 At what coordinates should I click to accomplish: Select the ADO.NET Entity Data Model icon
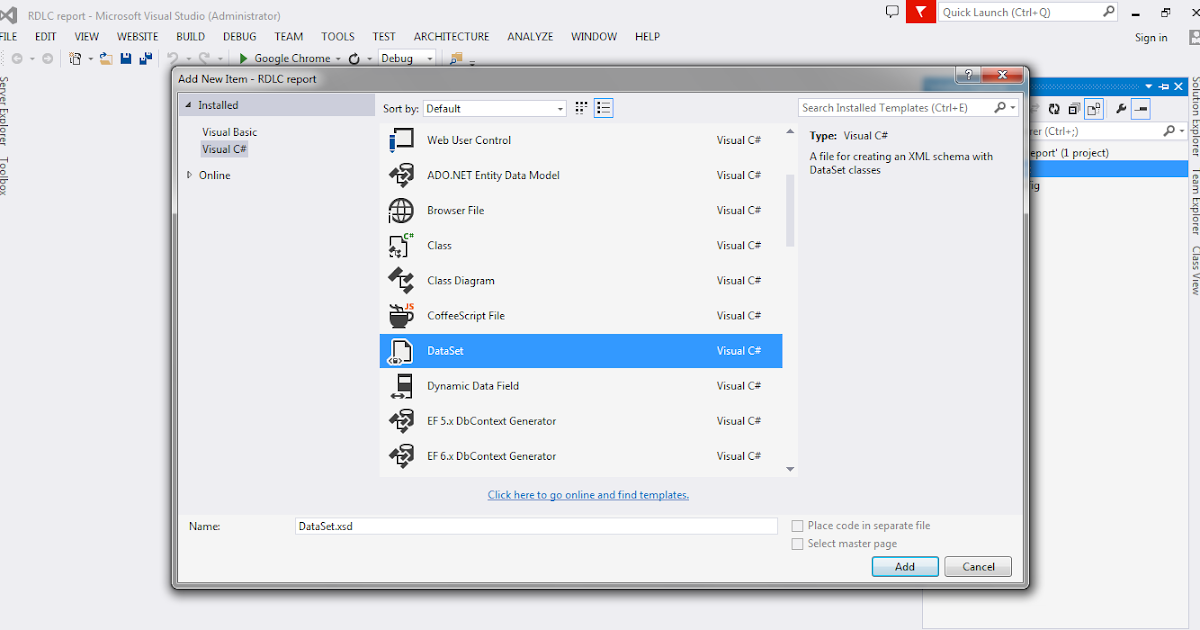400,175
